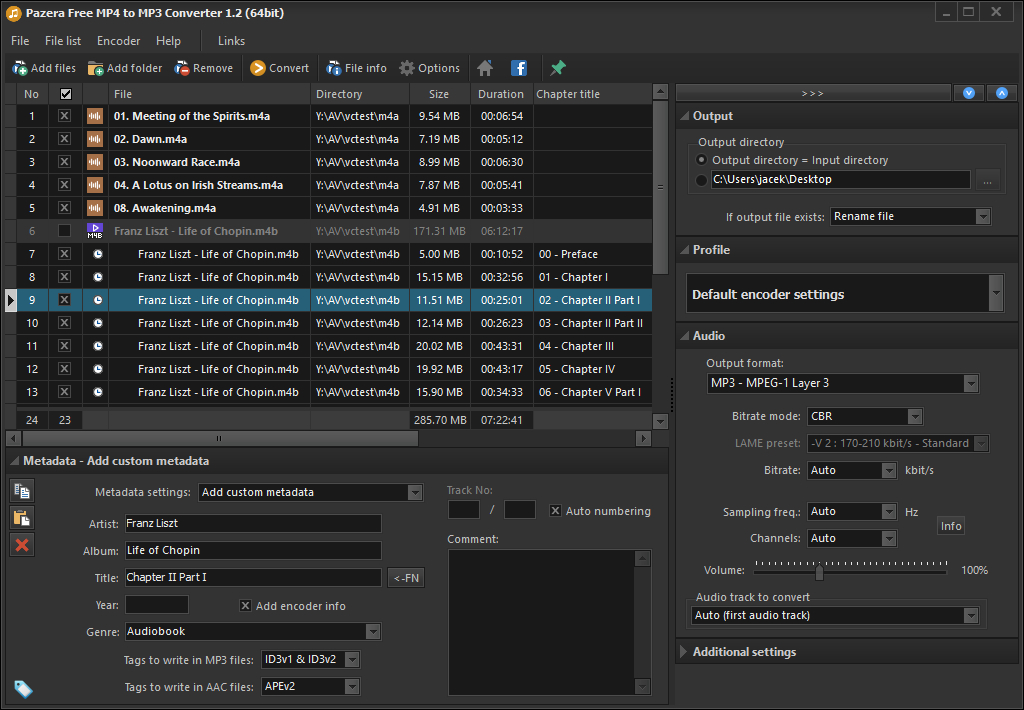
Task: Select the custom output path radio button
Action: point(701,180)
